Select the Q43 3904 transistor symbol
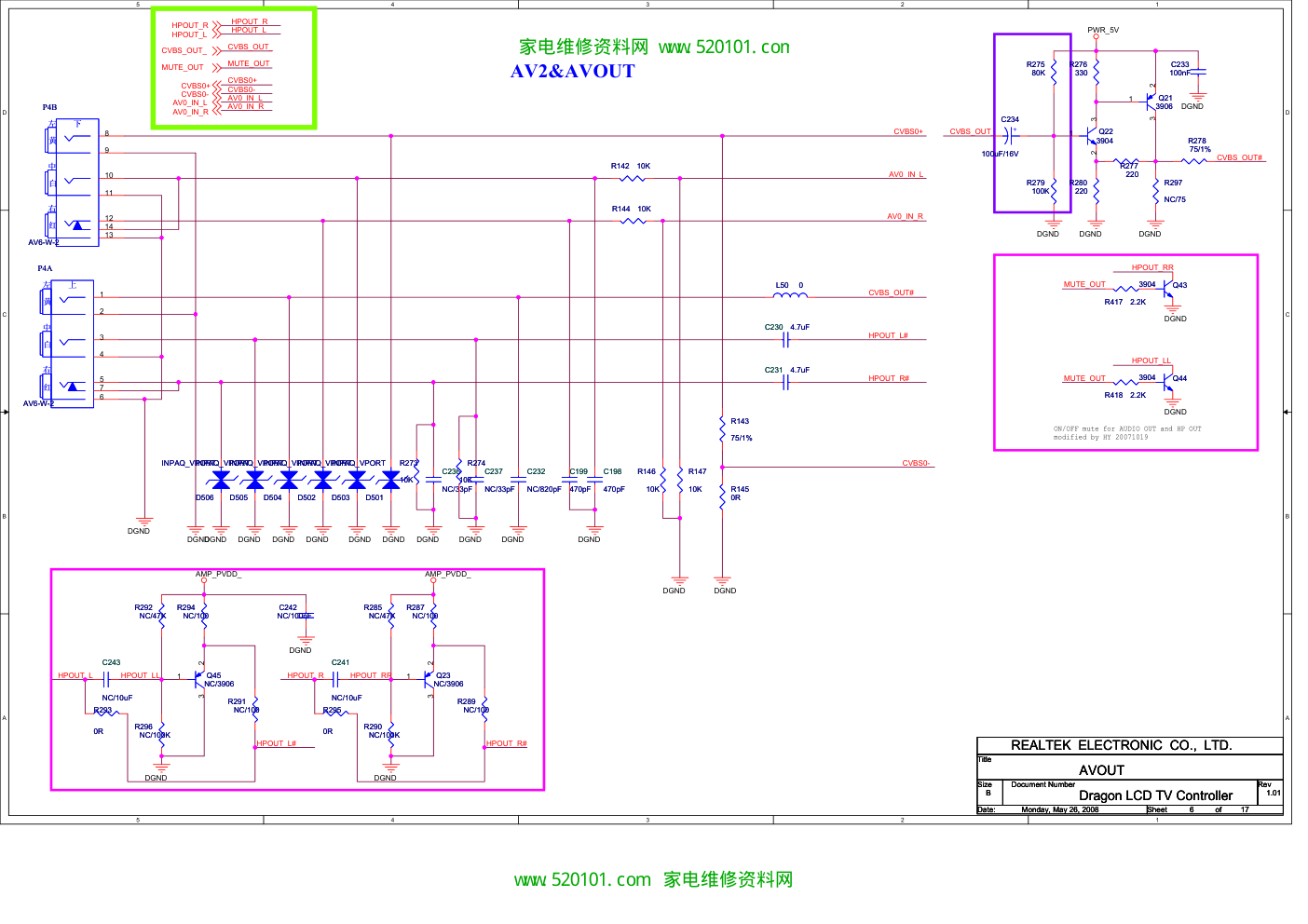The width and height of the screenshot is (1308, 924). pos(1168,290)
